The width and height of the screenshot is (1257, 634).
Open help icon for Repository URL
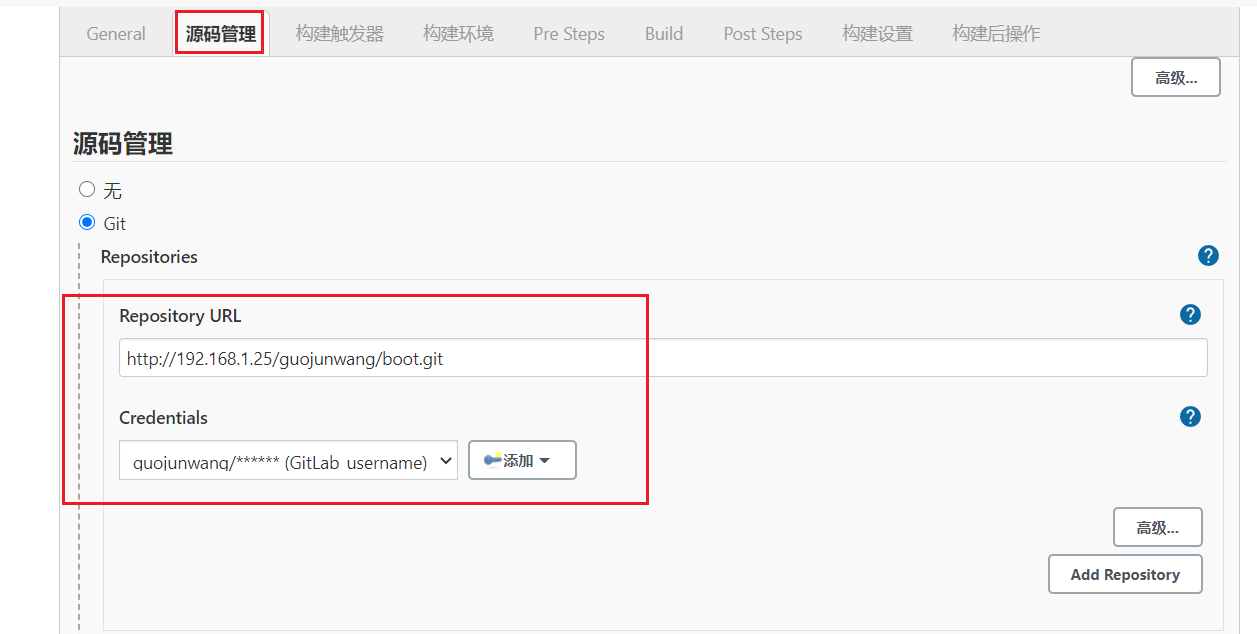1190,315
